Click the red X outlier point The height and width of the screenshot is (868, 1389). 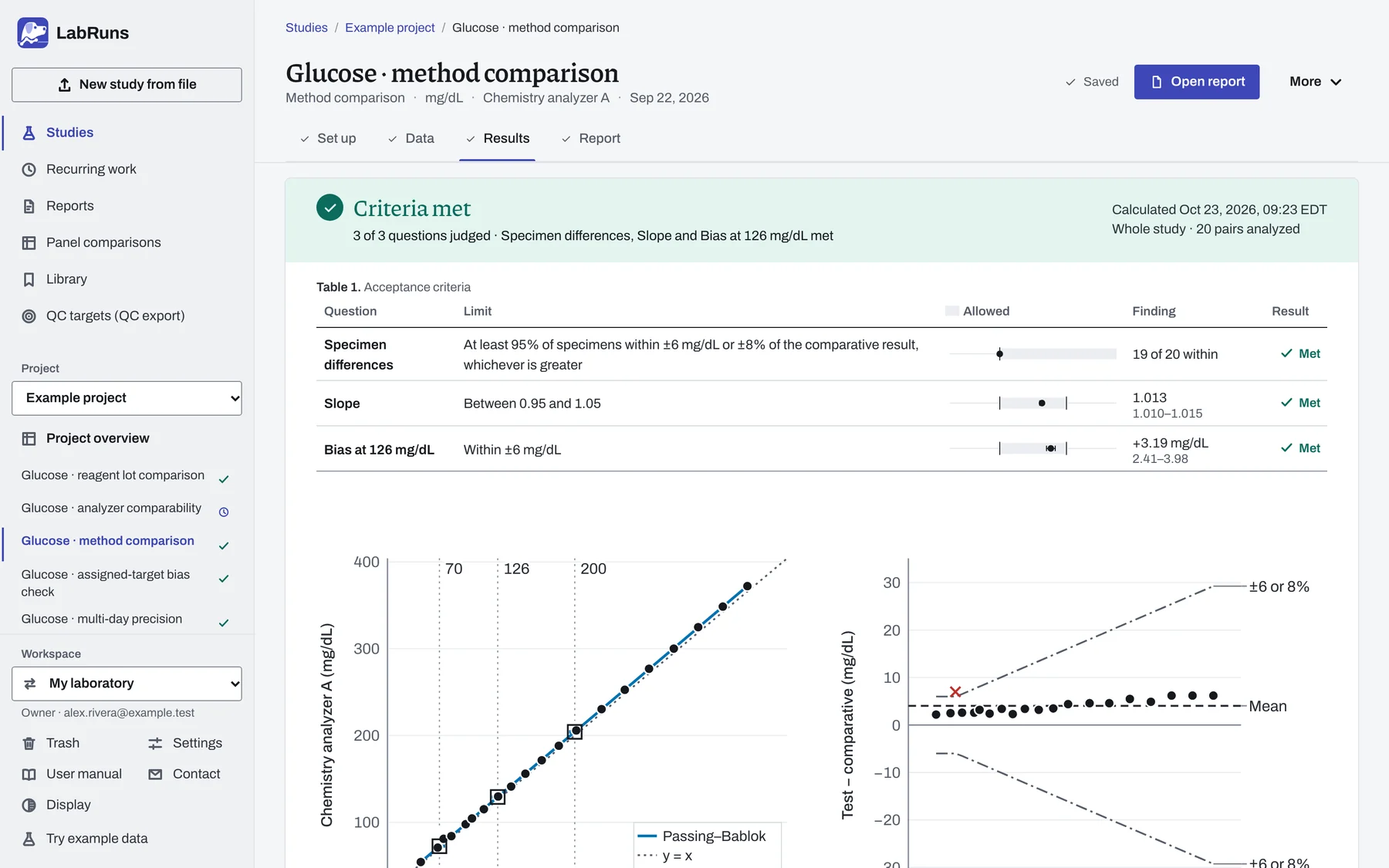[955, 692]
